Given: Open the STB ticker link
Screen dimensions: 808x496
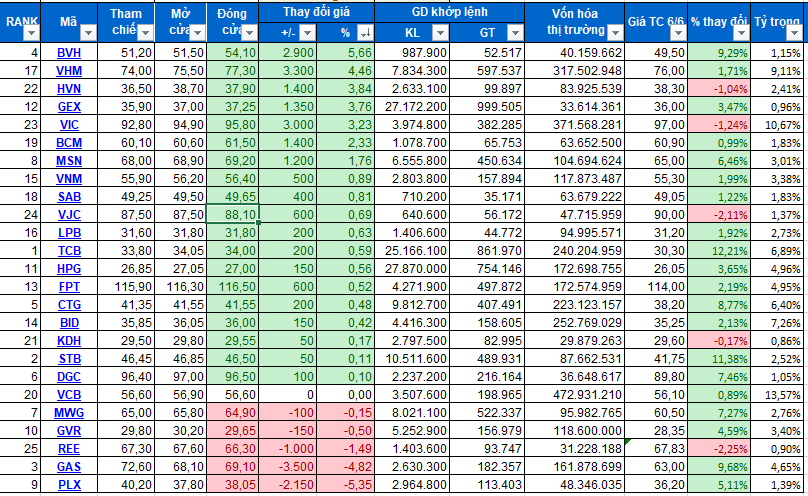Looking at the screenshot, I should 69,359.
